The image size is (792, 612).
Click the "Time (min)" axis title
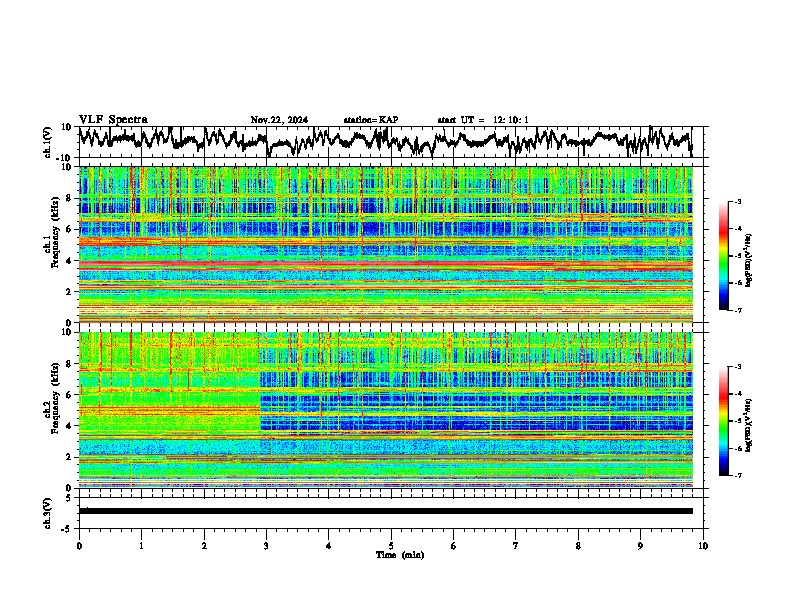click(400, 555)
